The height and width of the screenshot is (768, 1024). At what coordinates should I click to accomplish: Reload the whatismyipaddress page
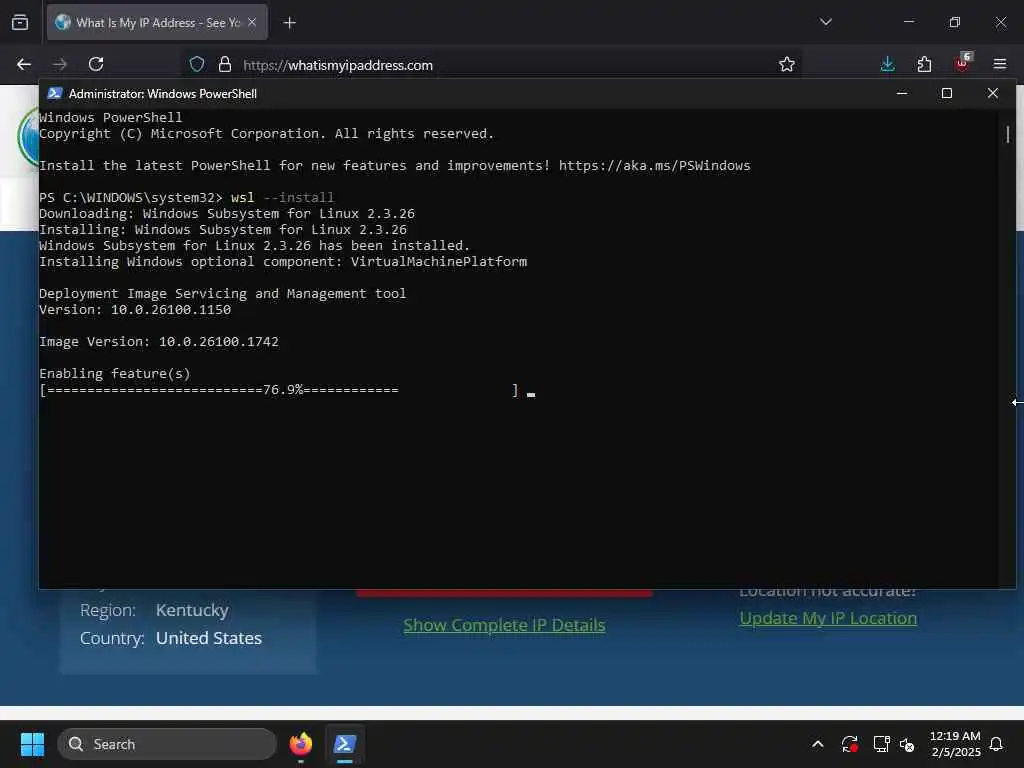pyautogui.click(x=96, y=64)
